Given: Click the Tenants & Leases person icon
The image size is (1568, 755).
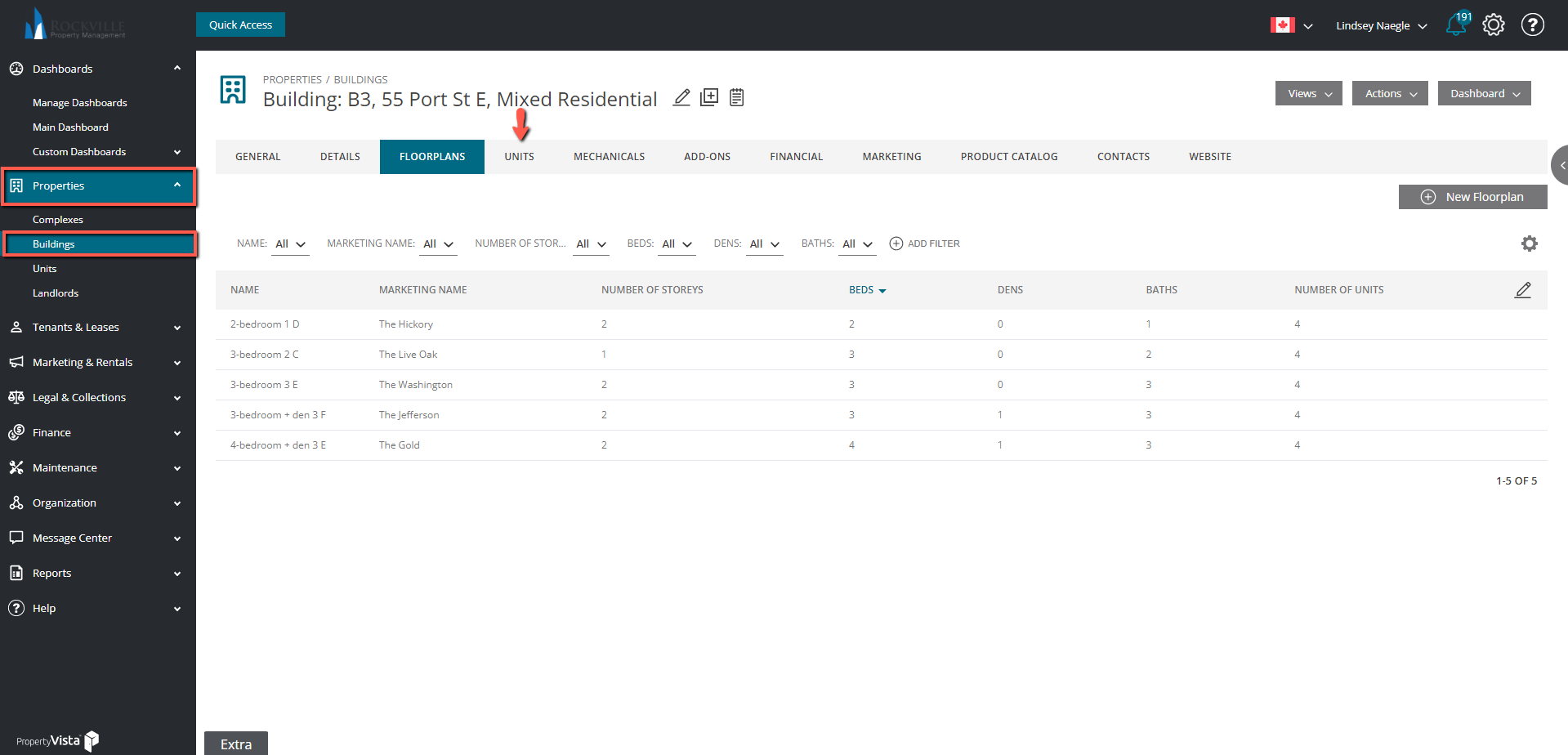Looking at the screenshot, I should (x=16, y=327).
